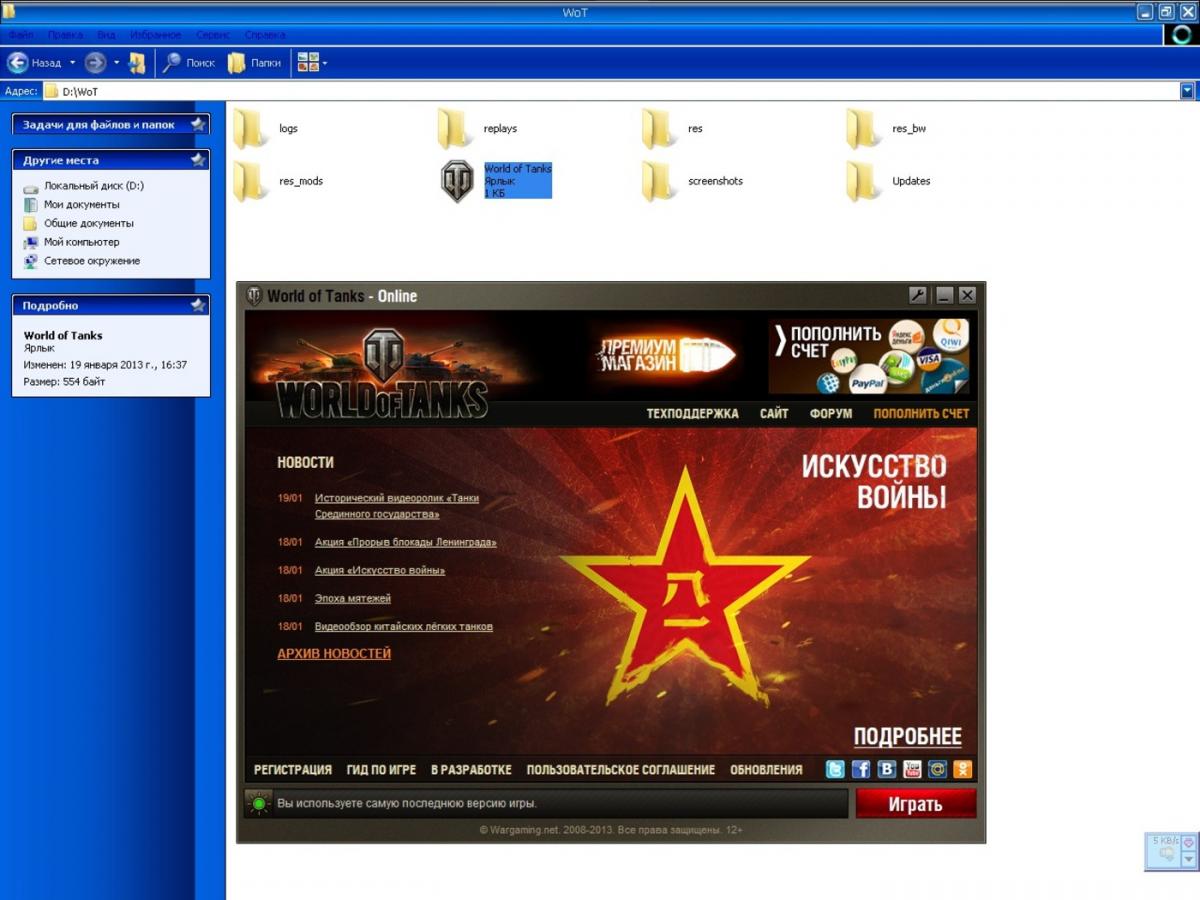
Task: Open Видеообзор китайских лёгких танков news
Action: click(403, 626)
